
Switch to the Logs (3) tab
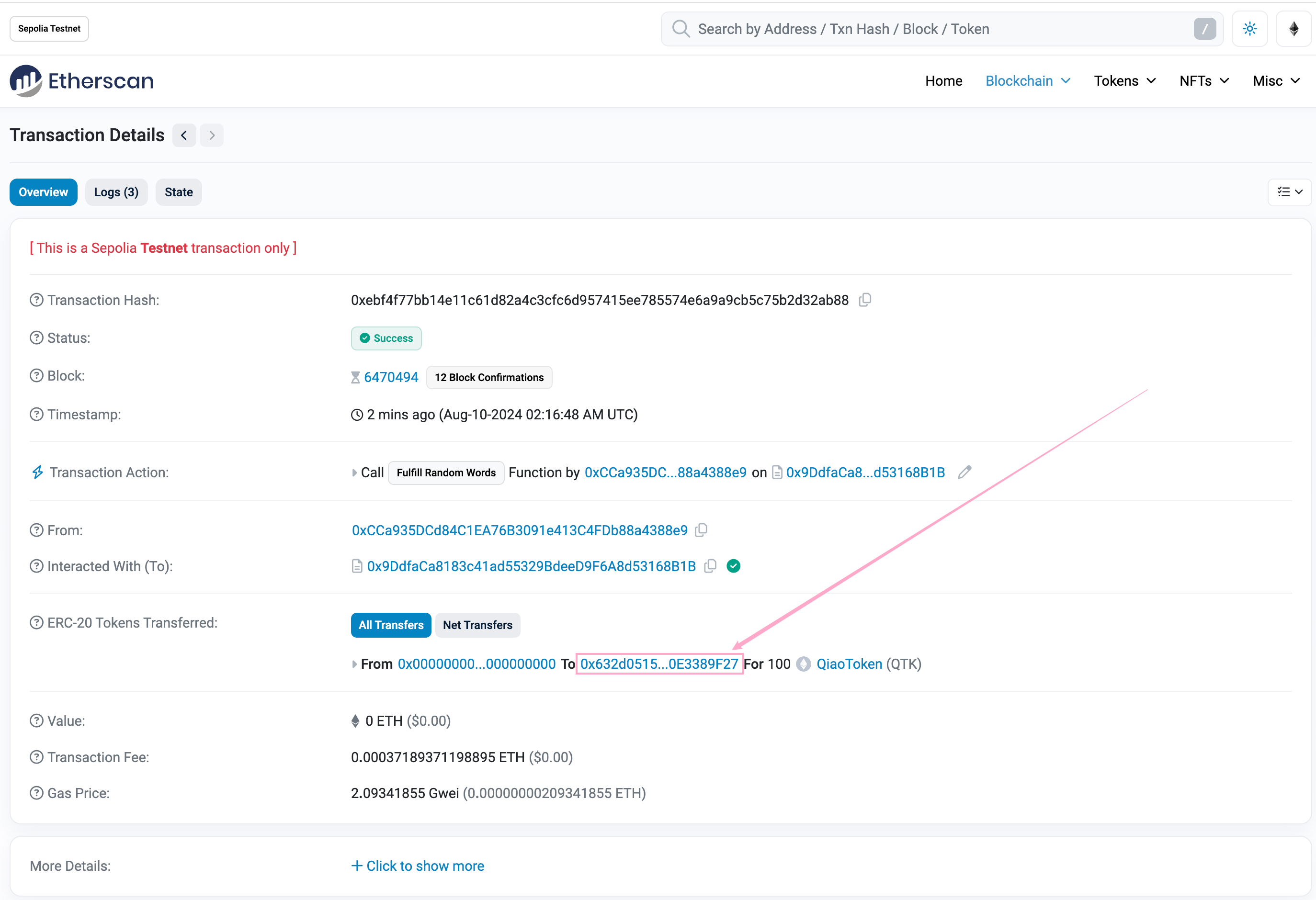coord(116,192)
